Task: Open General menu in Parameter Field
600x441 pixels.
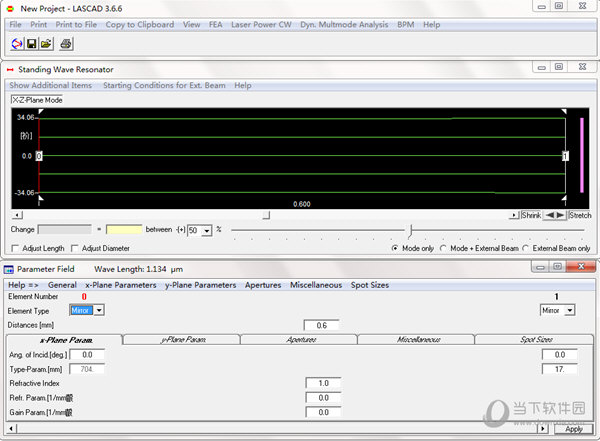Action: pyautogui.click(x=62, y=285)
